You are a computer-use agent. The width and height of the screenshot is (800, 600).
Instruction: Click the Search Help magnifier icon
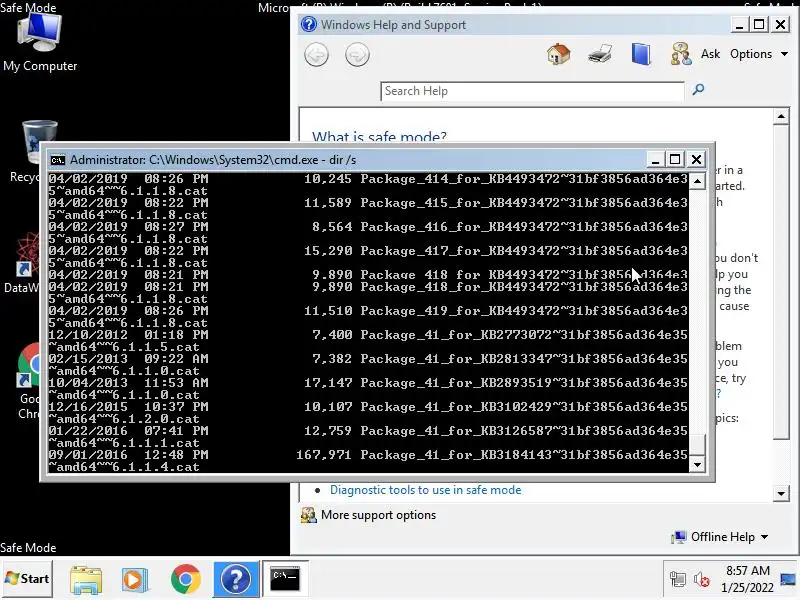point(698,90)
